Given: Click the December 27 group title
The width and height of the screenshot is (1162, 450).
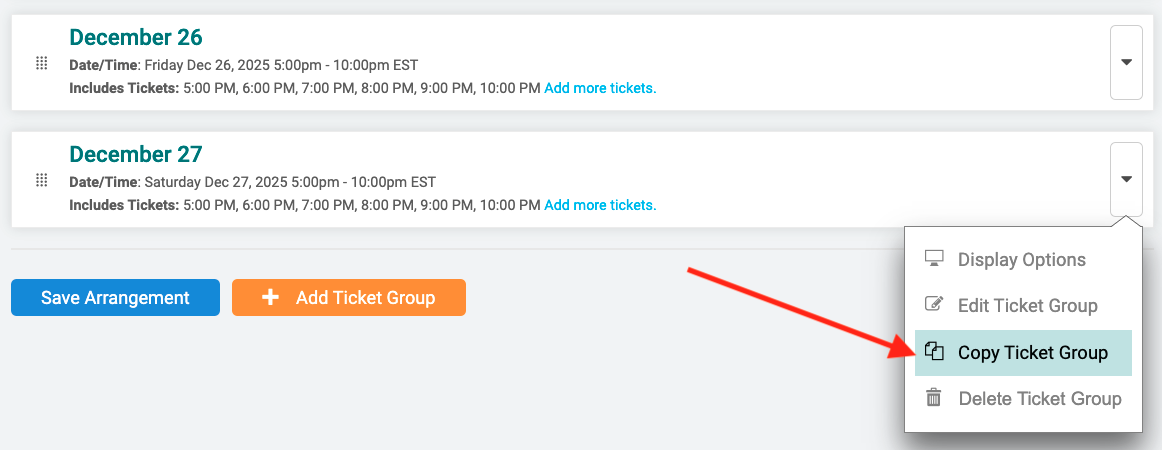Looking at the screenshot, I should tap(136, 154).
